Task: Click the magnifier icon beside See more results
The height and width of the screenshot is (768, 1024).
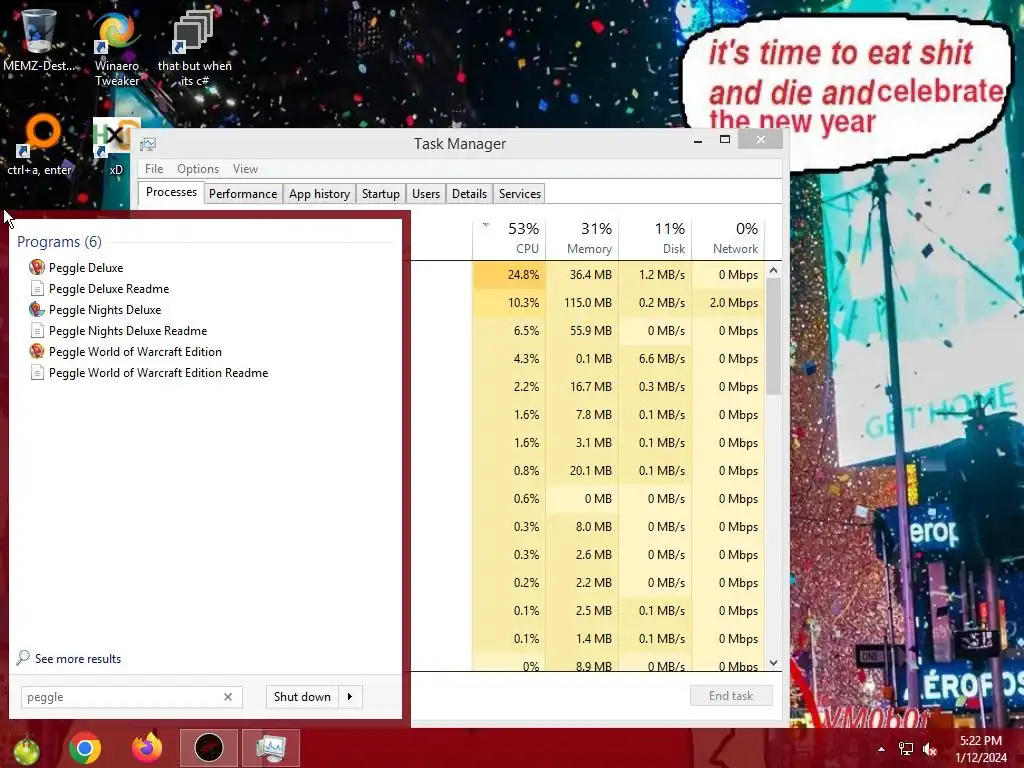Action: click(23, 658)
